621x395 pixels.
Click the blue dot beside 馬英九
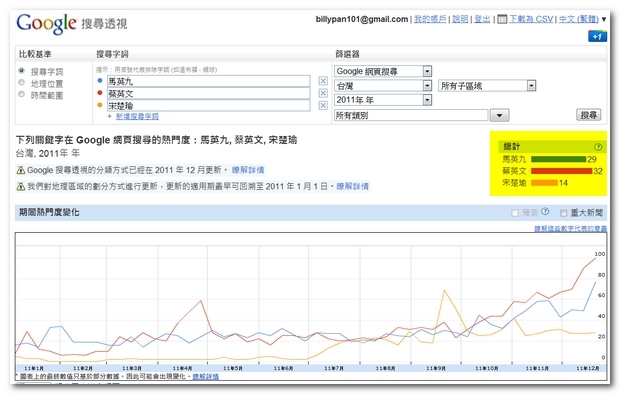pos(100,81)
